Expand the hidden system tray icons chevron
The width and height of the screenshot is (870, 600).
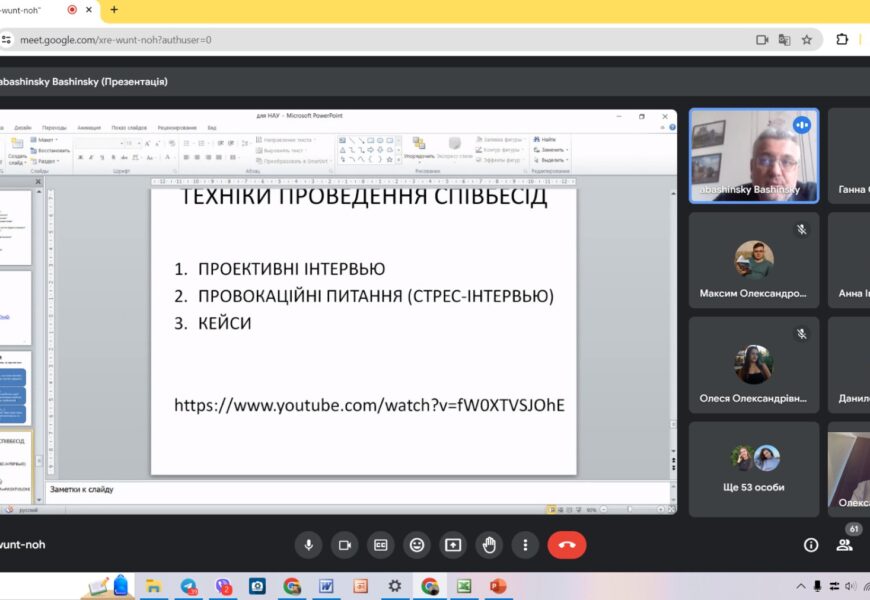pos(799,586)
